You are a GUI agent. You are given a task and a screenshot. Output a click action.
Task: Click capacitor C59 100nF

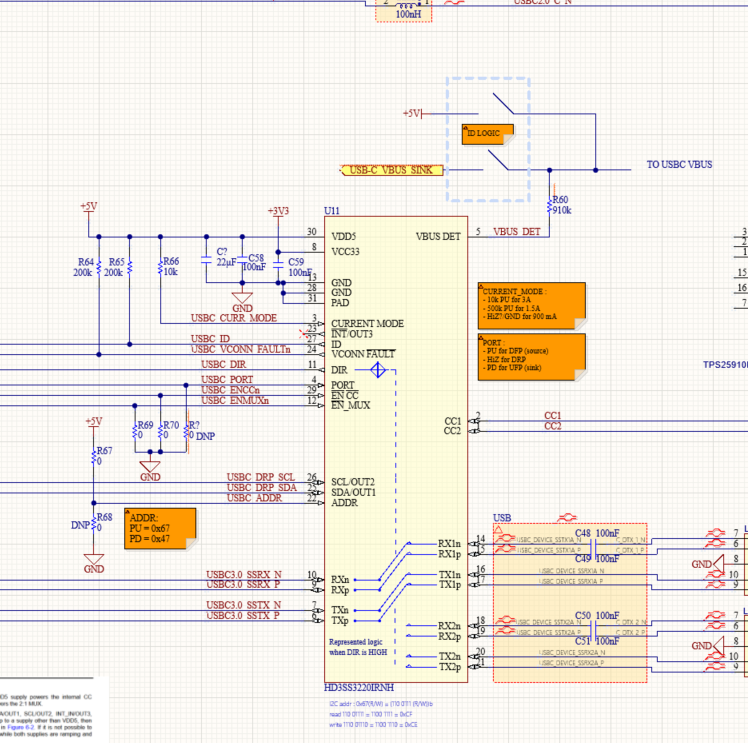[278, 264]
